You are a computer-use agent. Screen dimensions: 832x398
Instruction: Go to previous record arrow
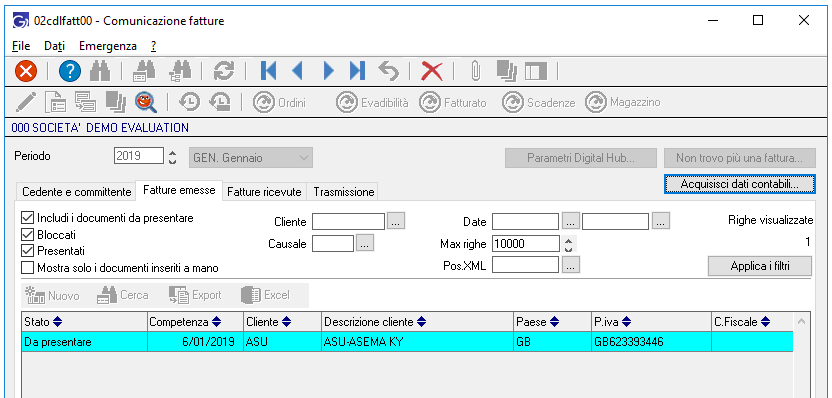(x=297, y=71)
